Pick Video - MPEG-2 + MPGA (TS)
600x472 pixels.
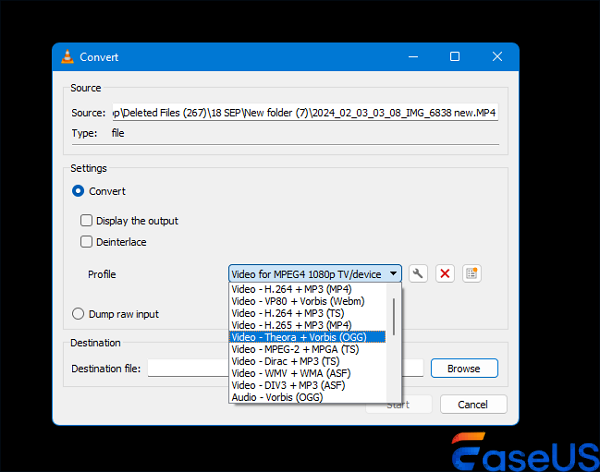[307, 349]
